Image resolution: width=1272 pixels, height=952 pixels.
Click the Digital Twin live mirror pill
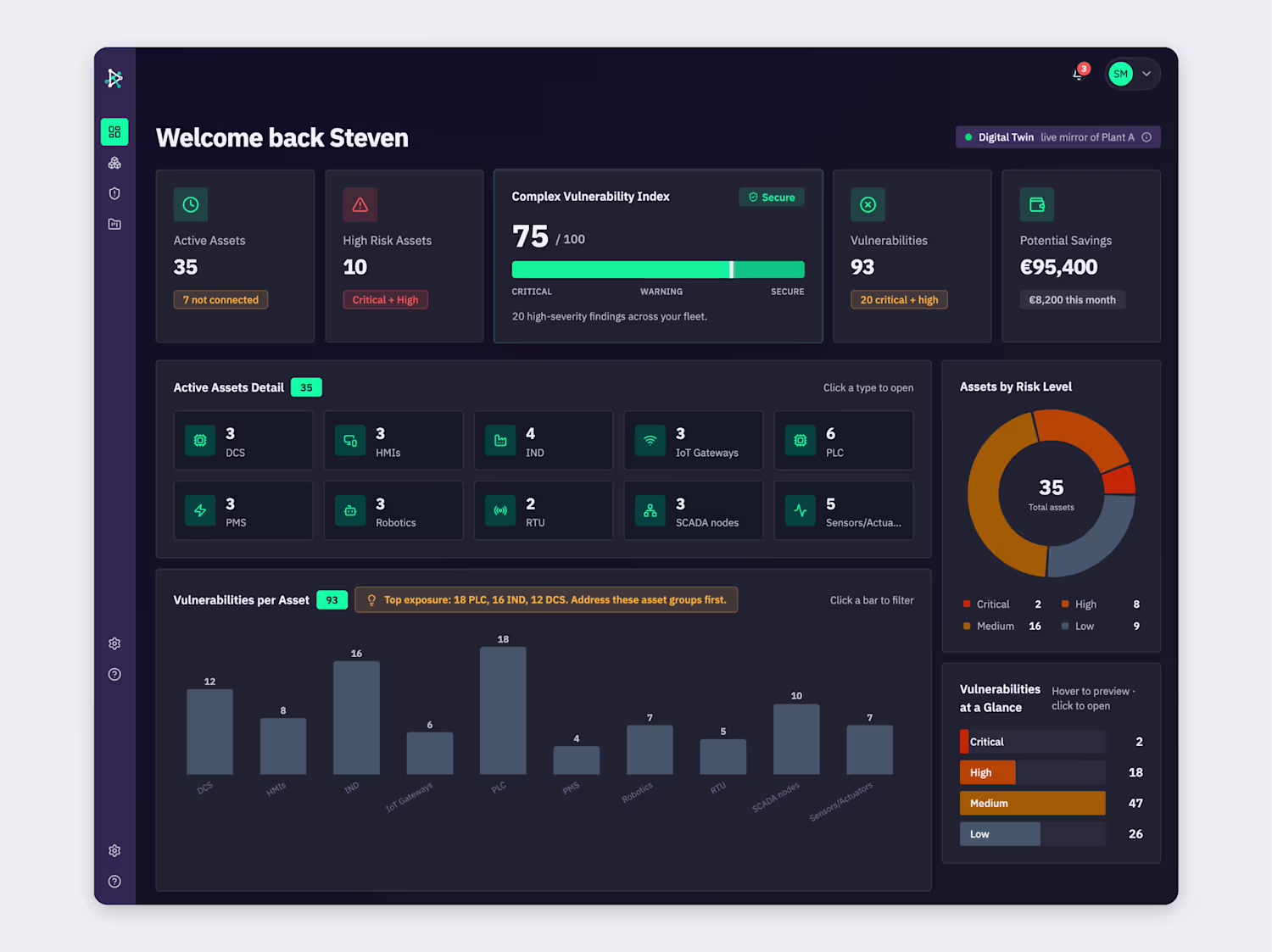click(1057, 137)
